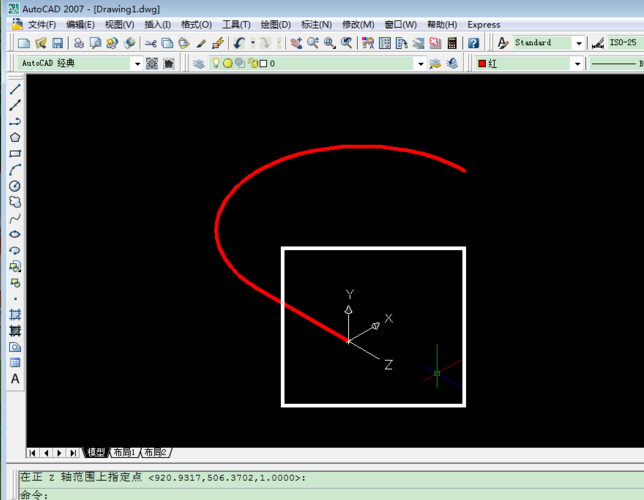Open the 编辑(E) menu
The image size is (644, 500).
[80, 25]
